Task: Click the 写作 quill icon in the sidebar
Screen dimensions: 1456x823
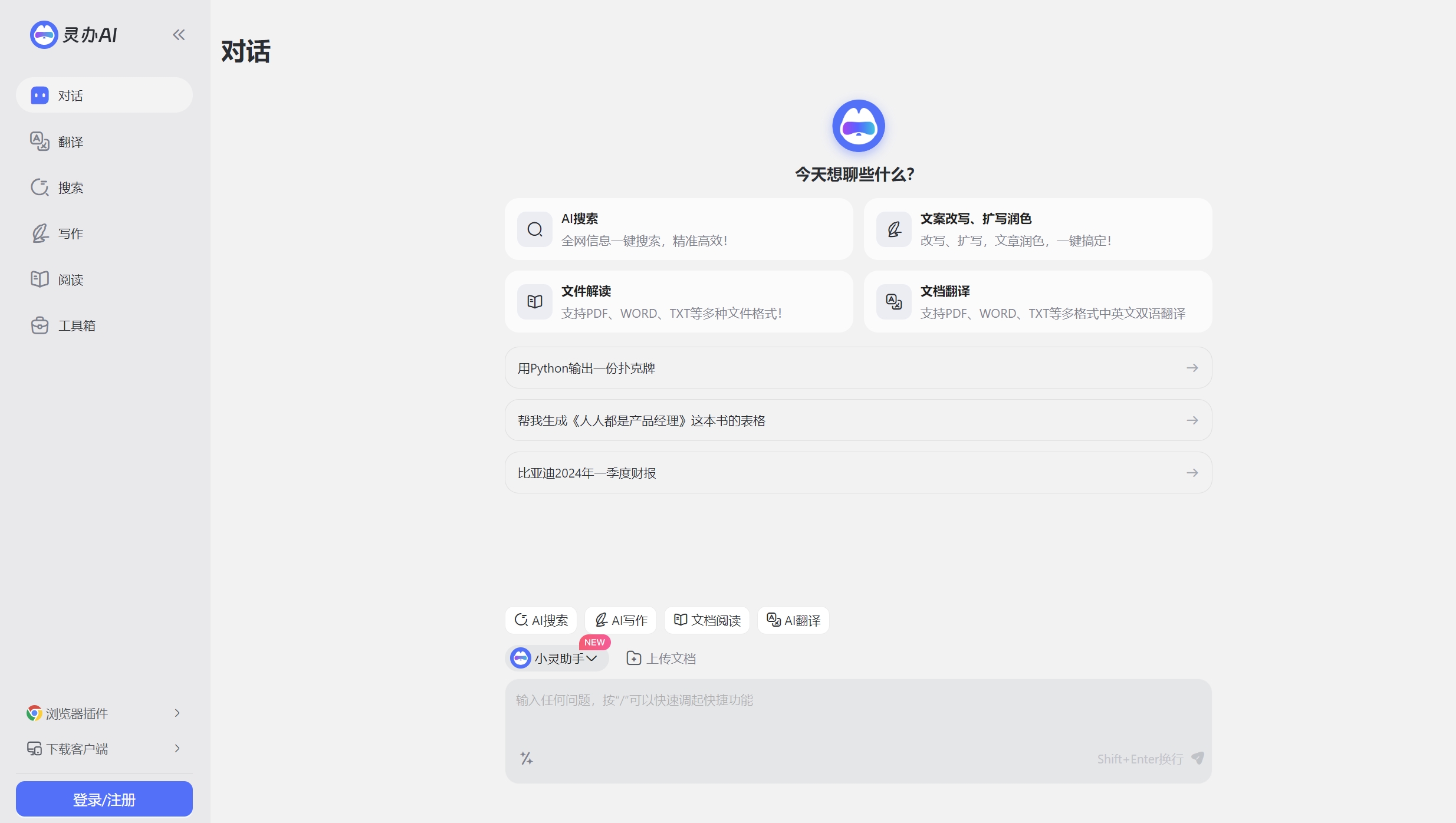Action: tap(40, 233)
